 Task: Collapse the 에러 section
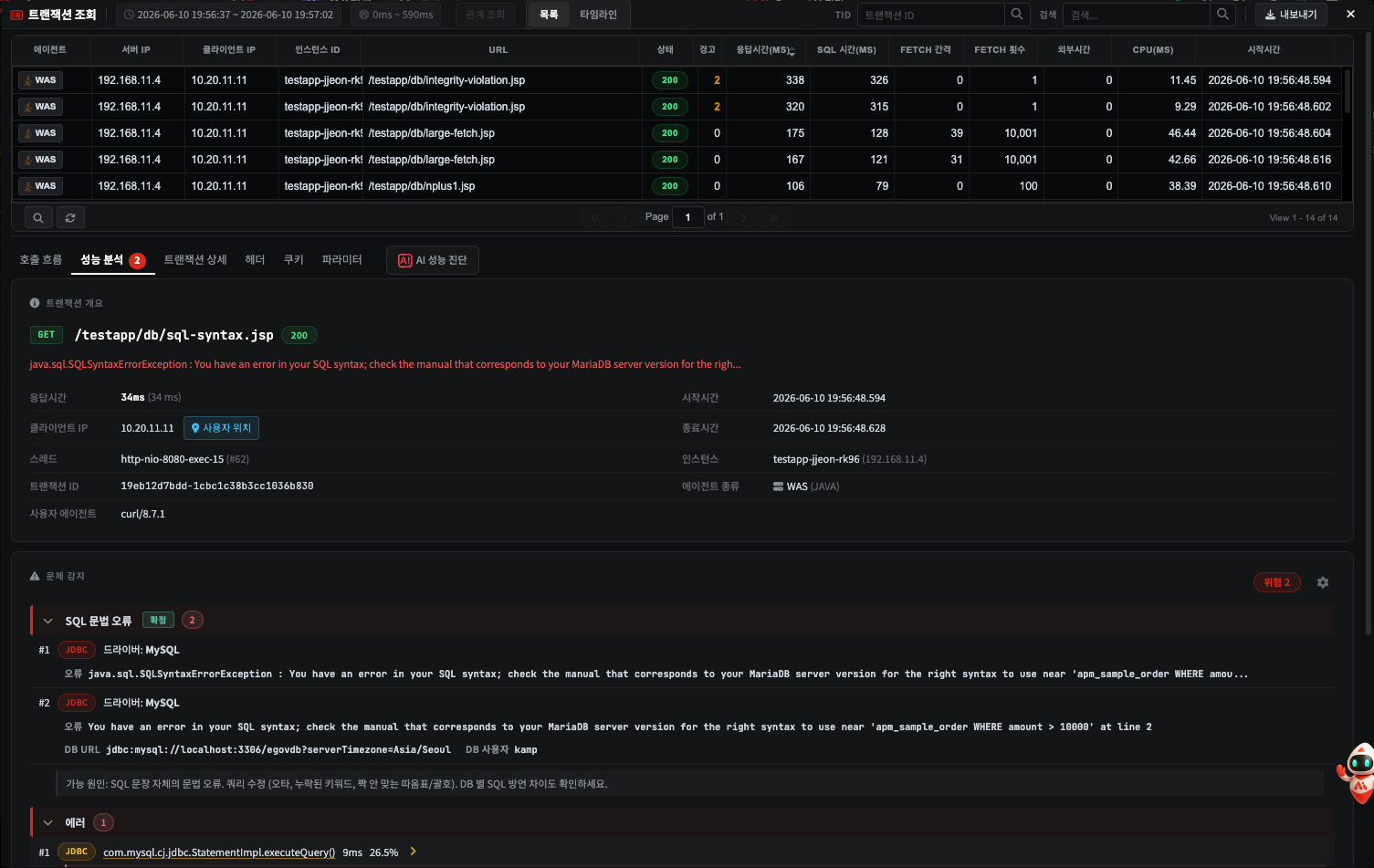tap(48, 823)
